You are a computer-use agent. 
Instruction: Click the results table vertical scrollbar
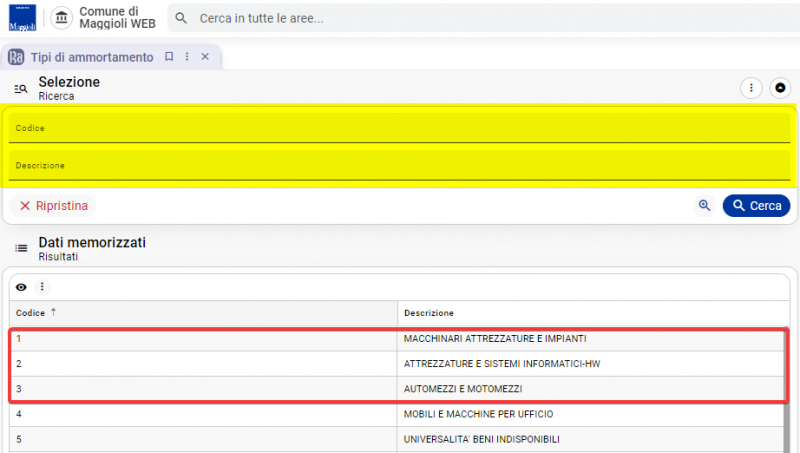787,390
